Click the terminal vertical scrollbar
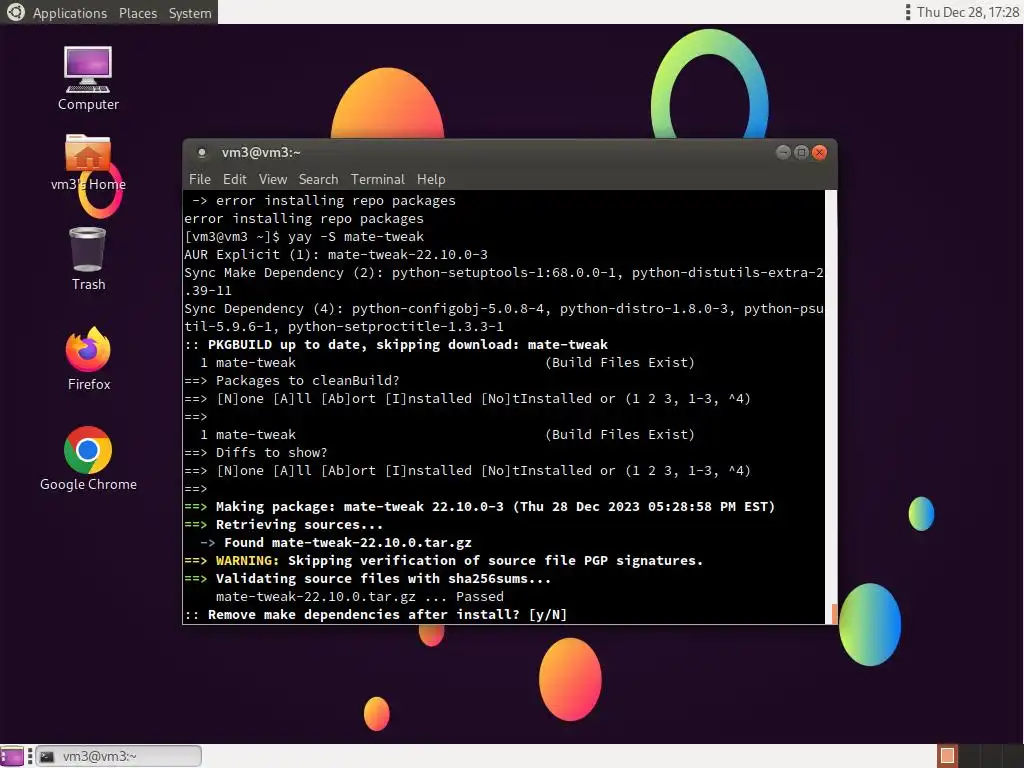 click(831, 407)
